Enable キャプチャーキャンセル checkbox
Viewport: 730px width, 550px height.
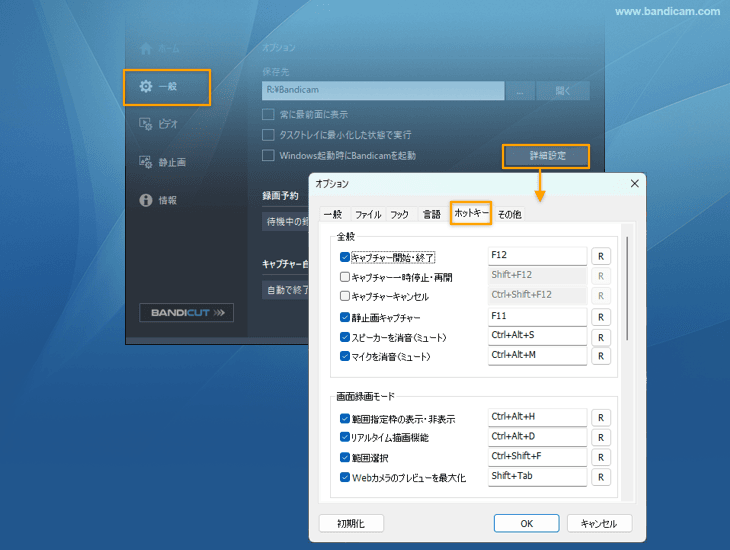345,296
